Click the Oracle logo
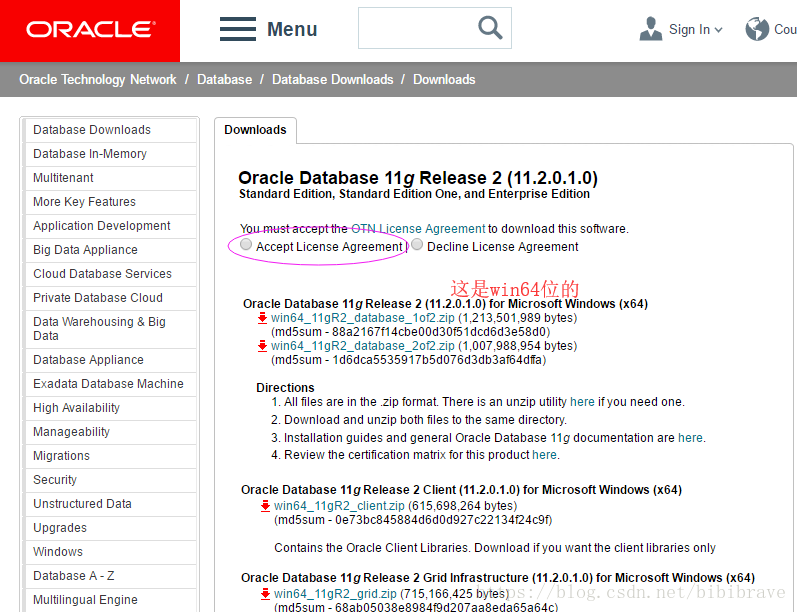Screen dimensions: 797x612 [x=90, y=29]
